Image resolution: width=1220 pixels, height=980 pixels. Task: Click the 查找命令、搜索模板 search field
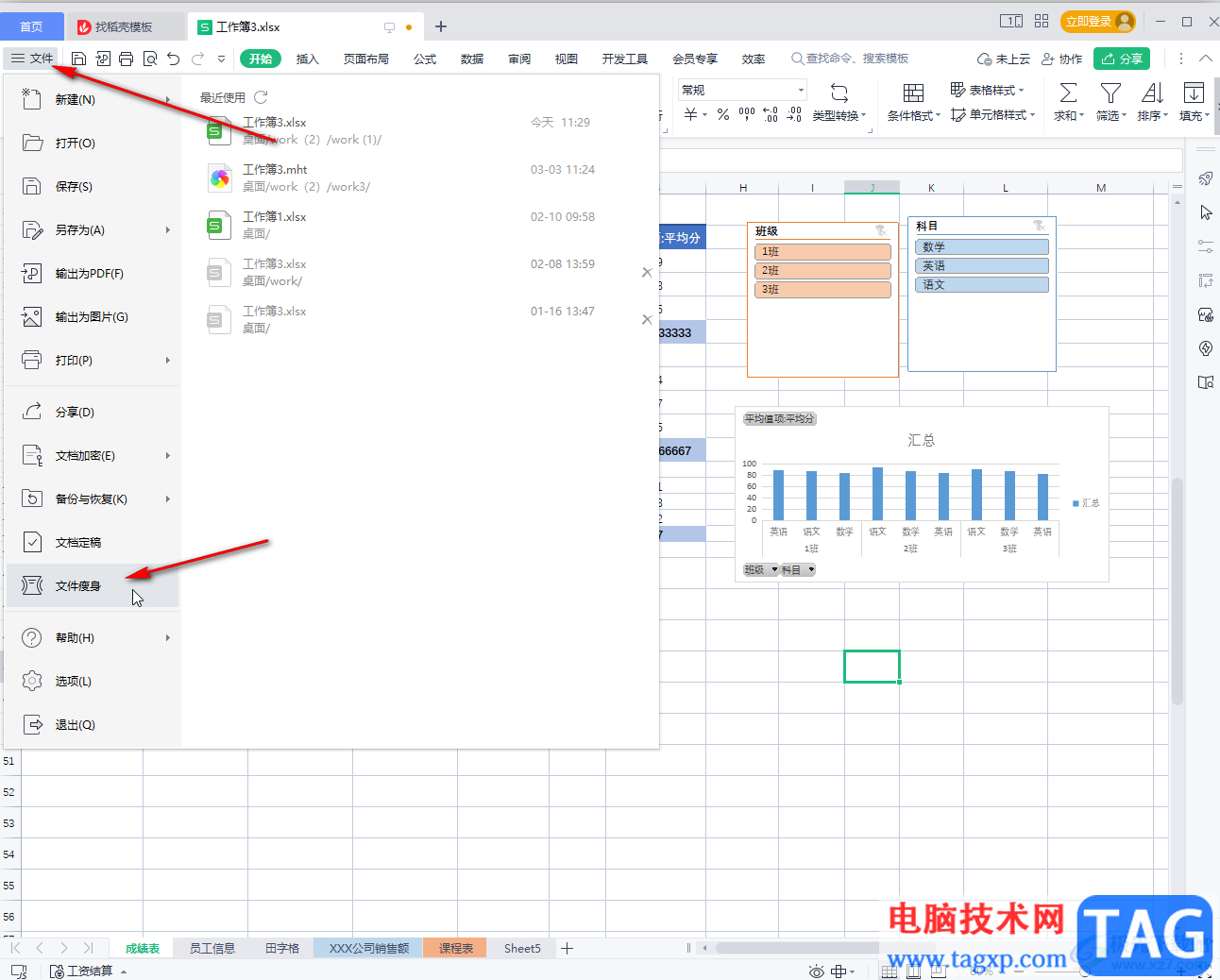point(850,59)
